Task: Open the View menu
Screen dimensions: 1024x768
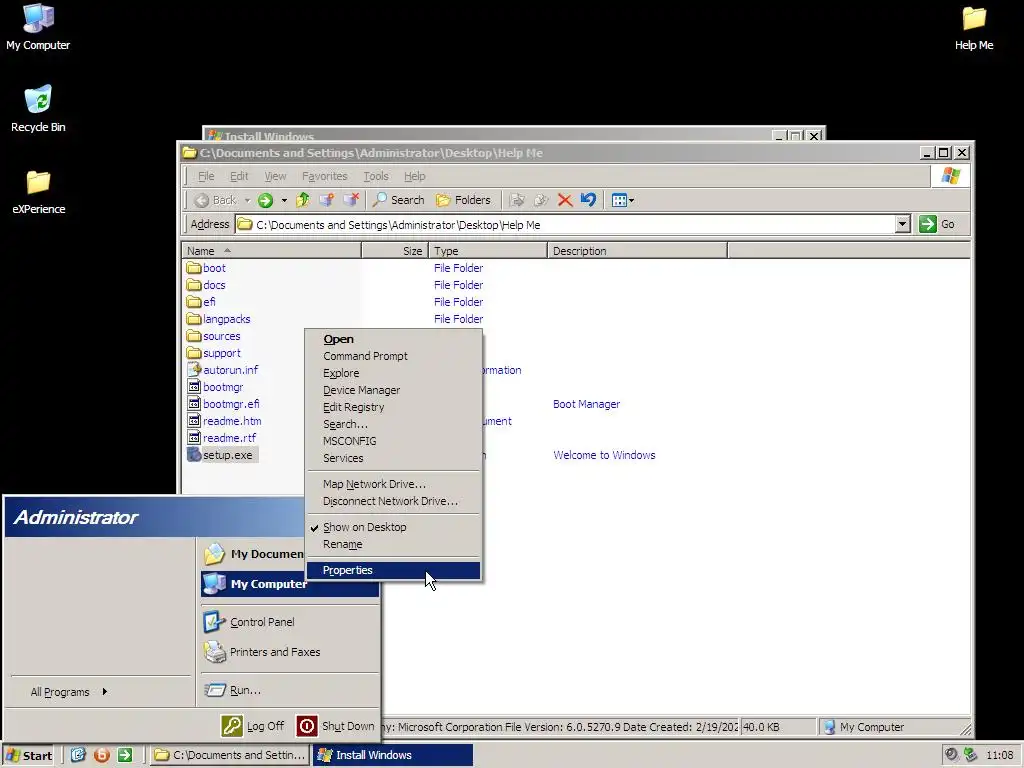Action: tap(275, 176)
